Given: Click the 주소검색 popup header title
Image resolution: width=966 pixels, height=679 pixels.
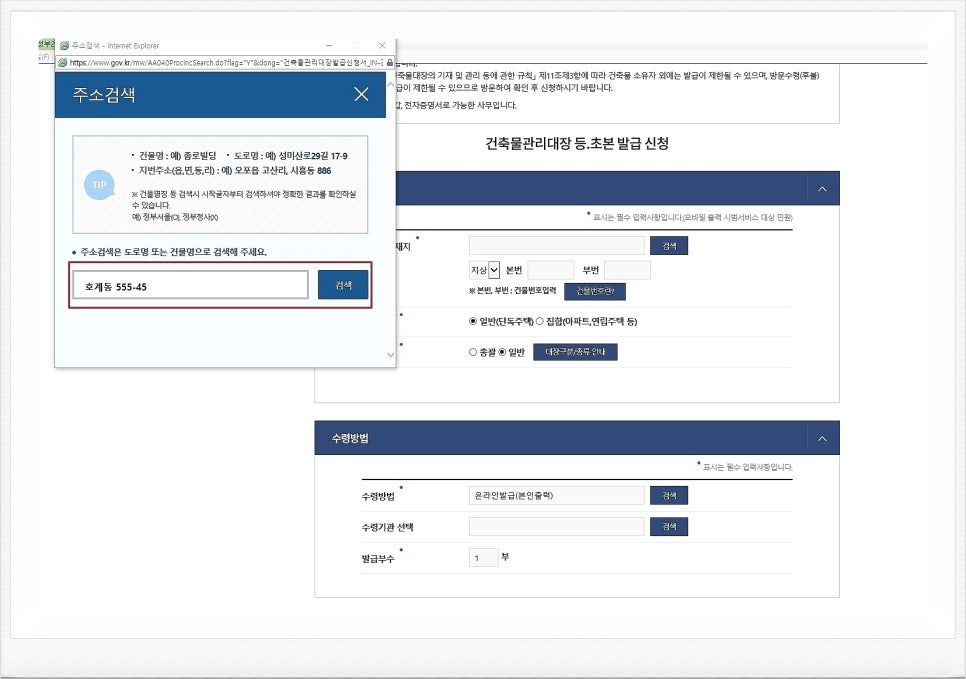Looking at the screenshot, I should tap(104, 95).
